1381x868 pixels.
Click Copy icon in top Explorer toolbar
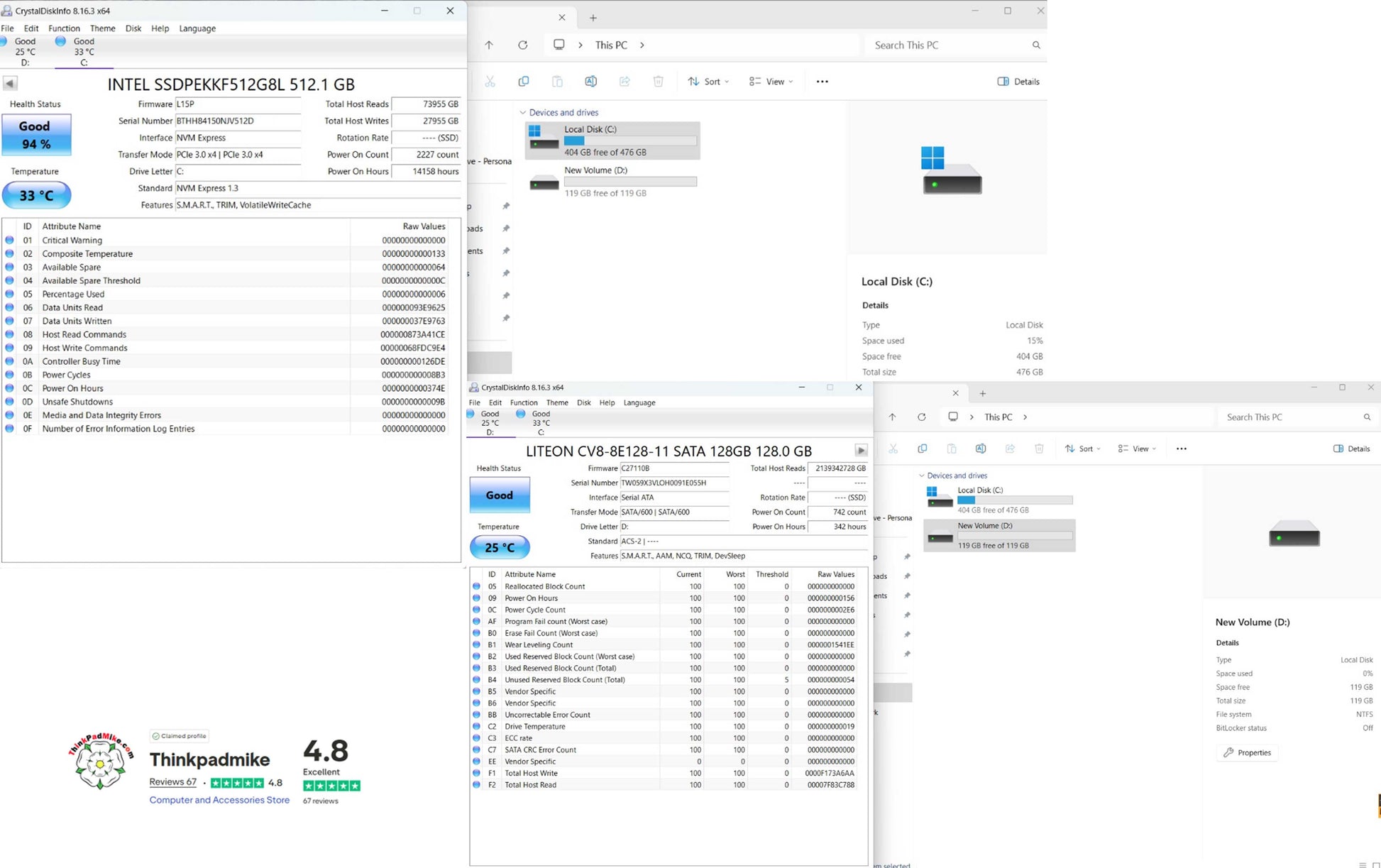click(524, 82)
